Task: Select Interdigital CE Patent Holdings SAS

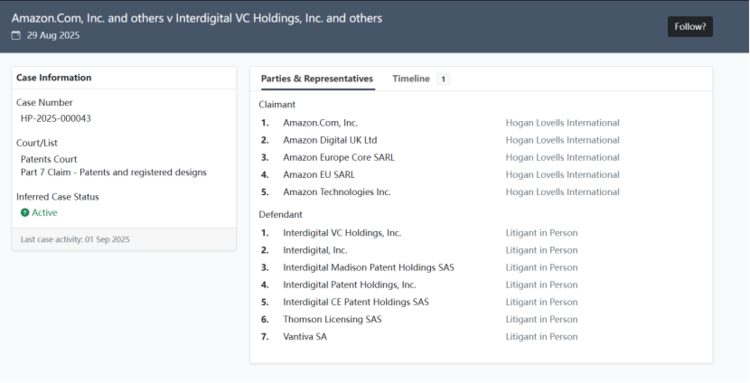Action: click(356, 302)
